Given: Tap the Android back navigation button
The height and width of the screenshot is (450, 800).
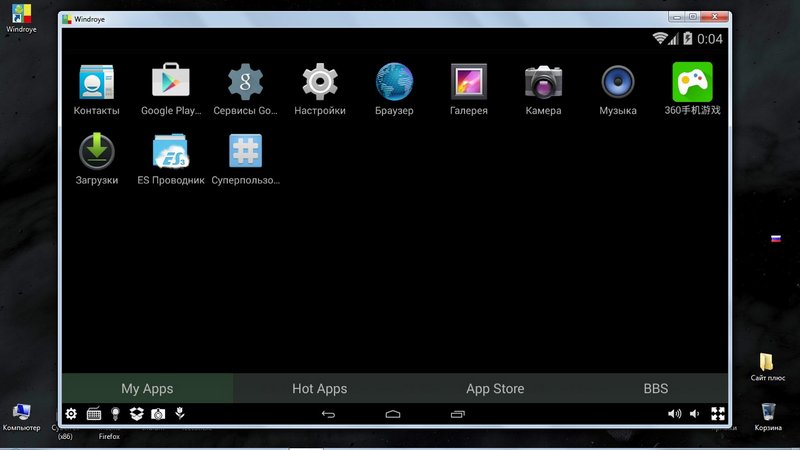Looking at the screenshot, I should [x=328, y=414].
